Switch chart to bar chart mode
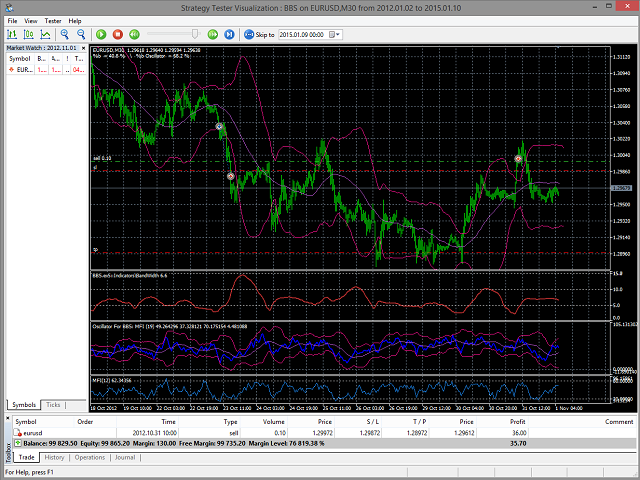 (x=12, y=34)
